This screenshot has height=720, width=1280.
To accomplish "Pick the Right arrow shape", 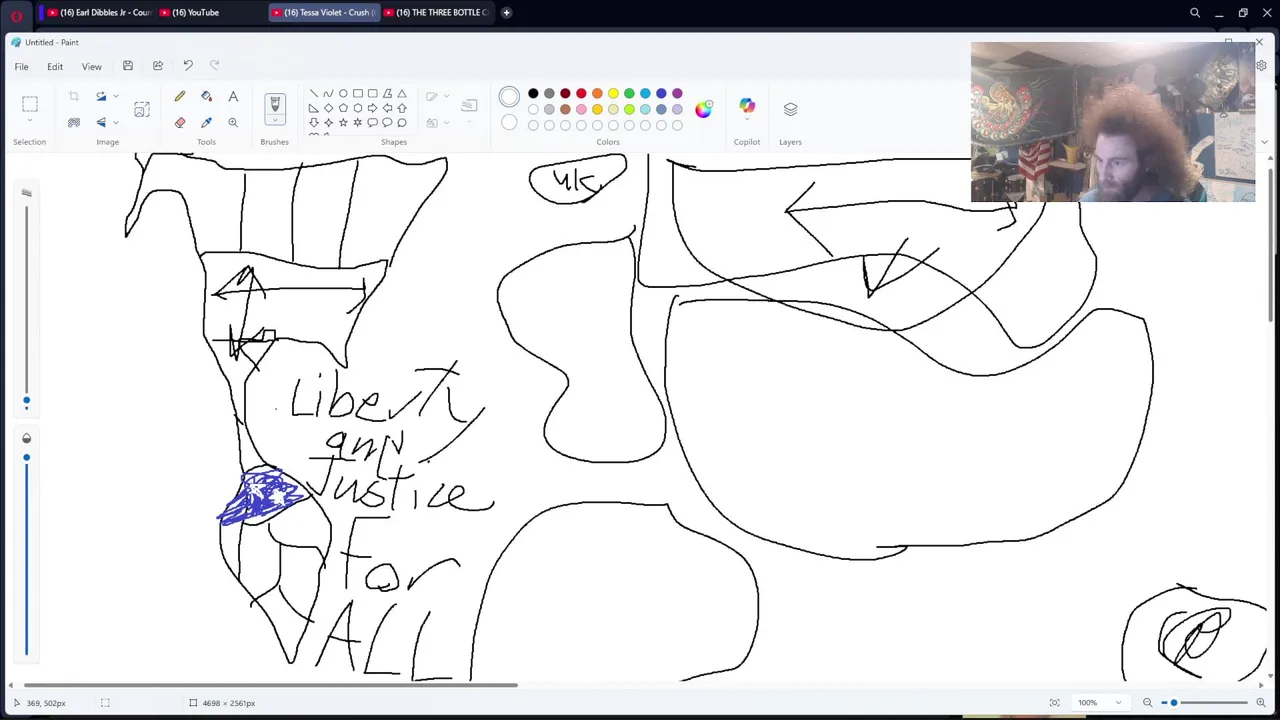I will (x=372, y=108).
